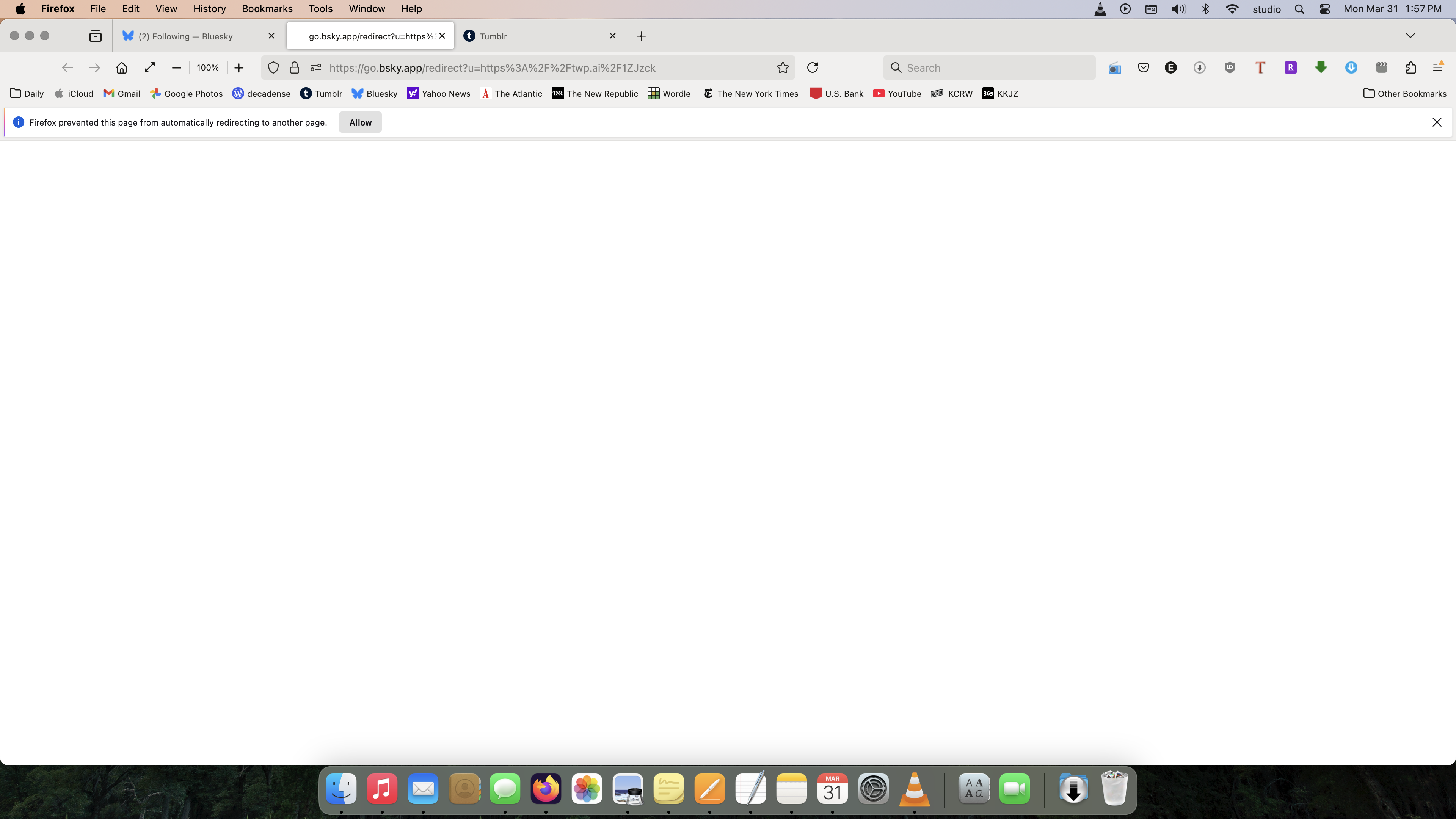
Task: Close the Bluesky Following tab
Action: (x=271, y=36)
